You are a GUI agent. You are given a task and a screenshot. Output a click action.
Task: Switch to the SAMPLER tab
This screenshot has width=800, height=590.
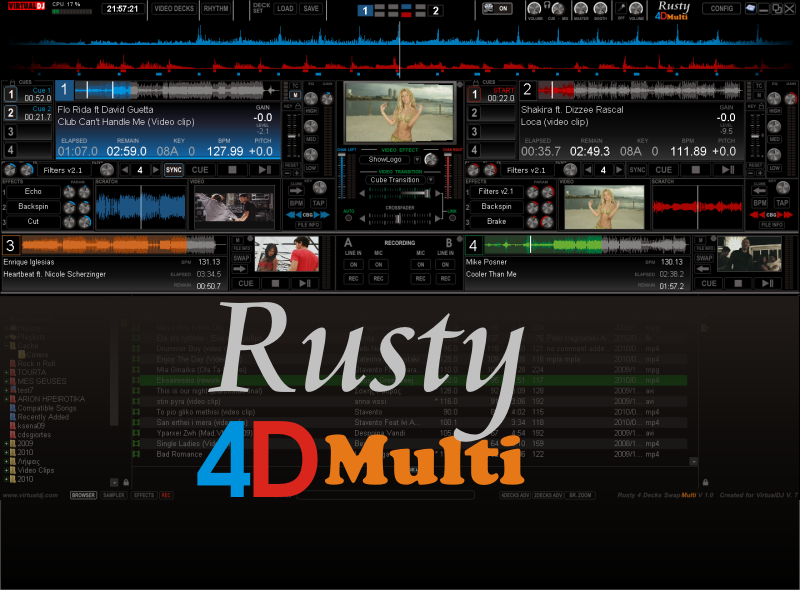tap(113, 495)
